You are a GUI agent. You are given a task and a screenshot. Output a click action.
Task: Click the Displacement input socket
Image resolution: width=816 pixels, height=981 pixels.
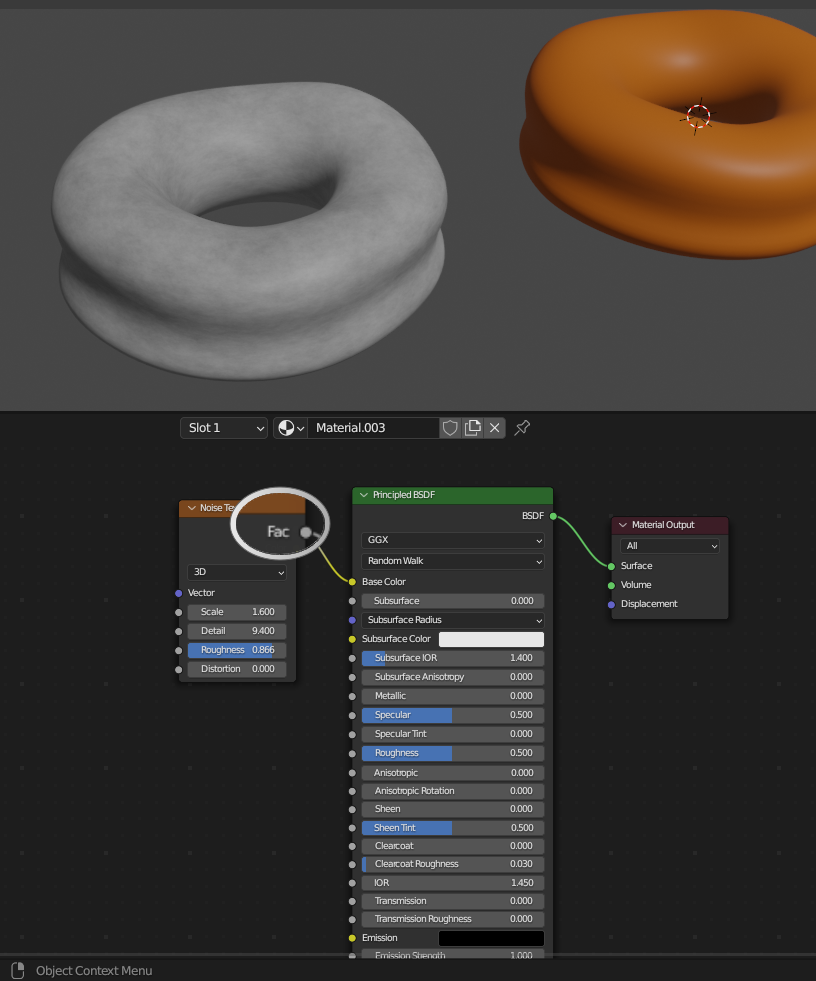(611, 604)
